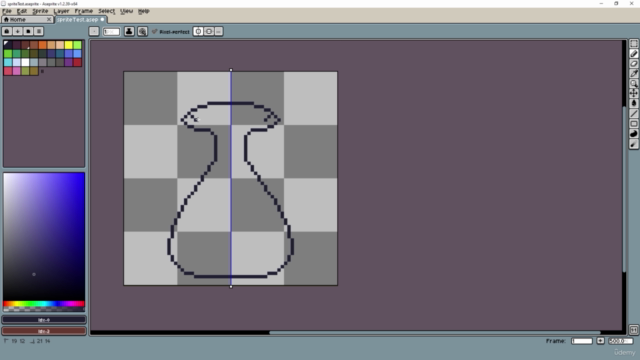Open the zoom percentage field
Viewport: 640px width, 360px height.
click(x=620, y=341)
